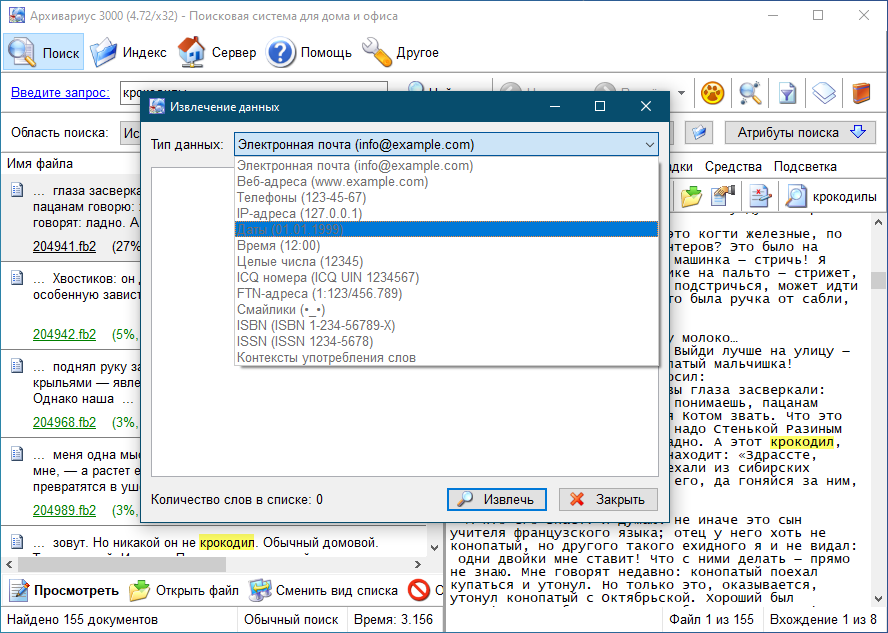Click the document with red cross icon

(x=760, y=197)
